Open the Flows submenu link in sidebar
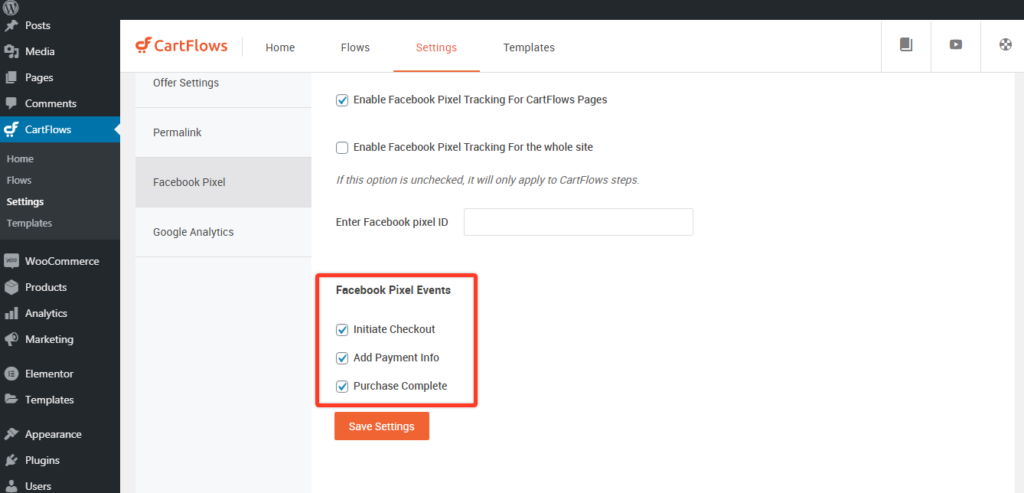 pyautogui.click(x=19, y=180)
